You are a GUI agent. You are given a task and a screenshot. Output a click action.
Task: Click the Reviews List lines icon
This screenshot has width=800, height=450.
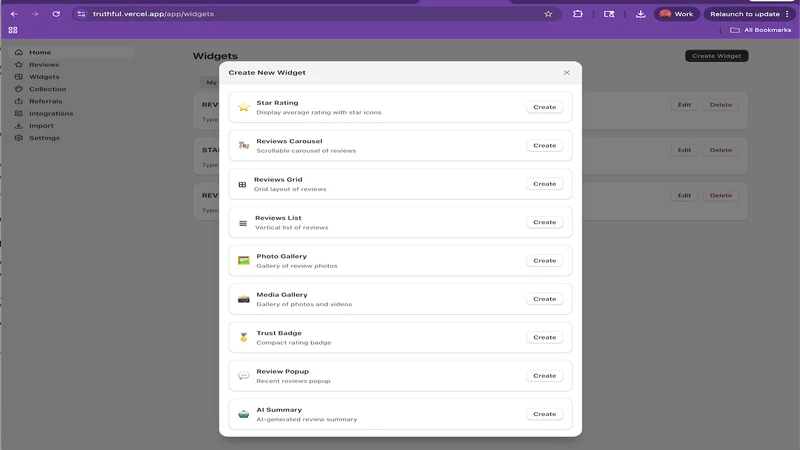(243, 223)
